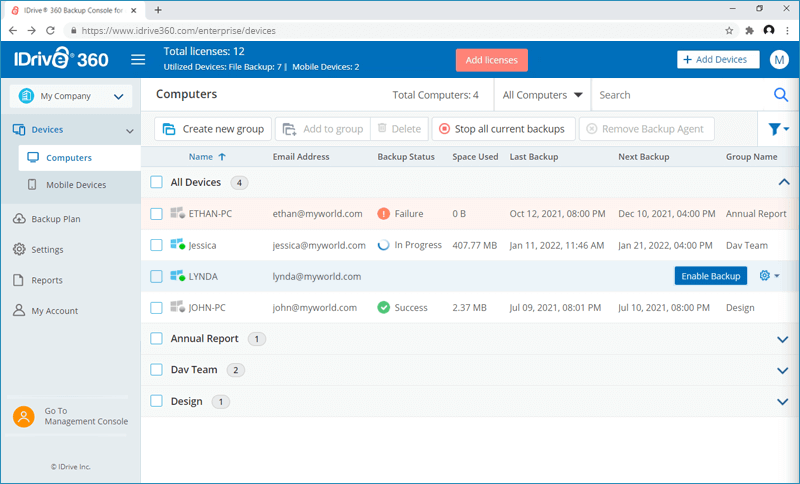The width and height of the screenshot is (800, 484).
Task: Open the All Computers dropdown
Action: 542,95
